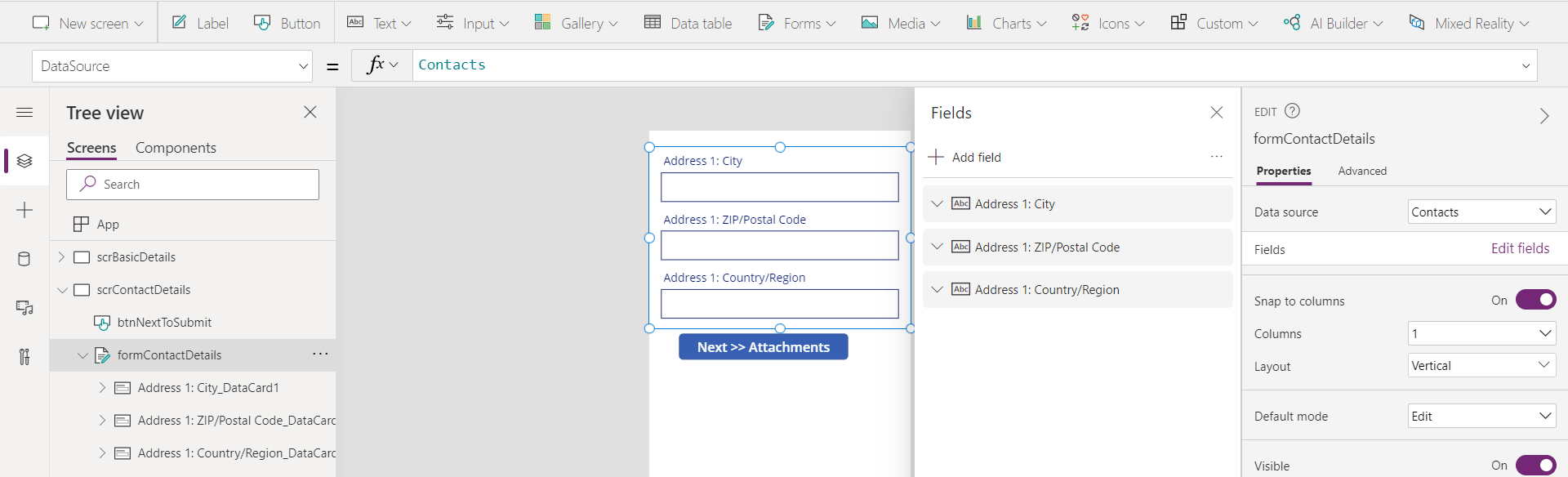Image resolution: width=1568 pixels, height=477 pixels.
Task: Open the Charts menu
Action: coord(1006,23)
